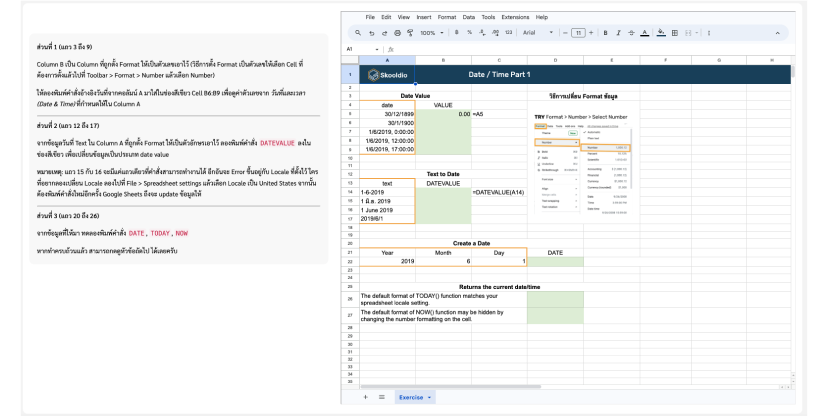Decrease decimal places
This screenshot has height=416, width=827.
coord(482,33)
